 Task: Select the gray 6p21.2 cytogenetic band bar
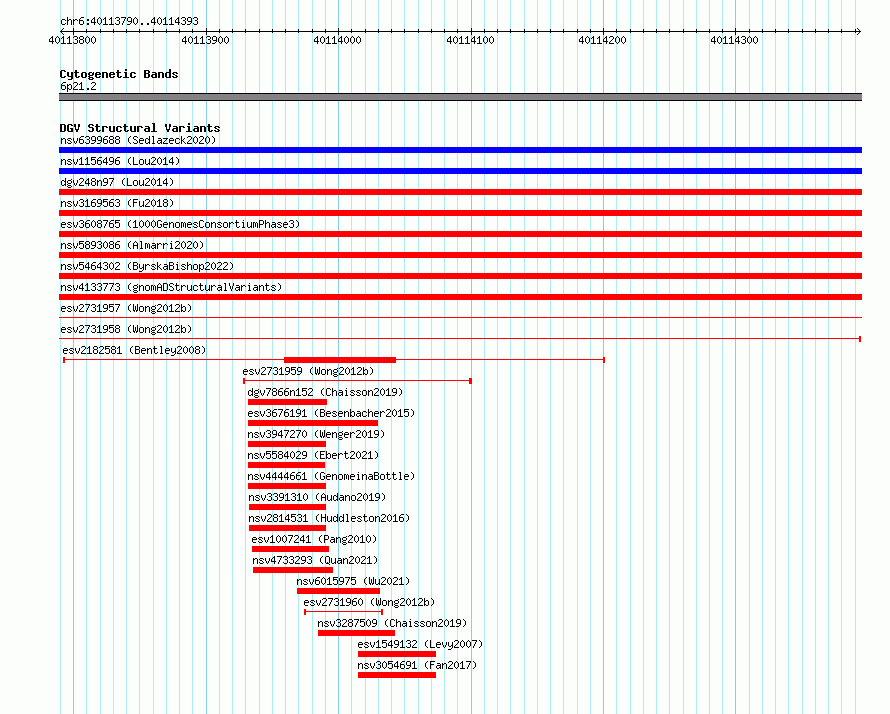pos(460,97)
